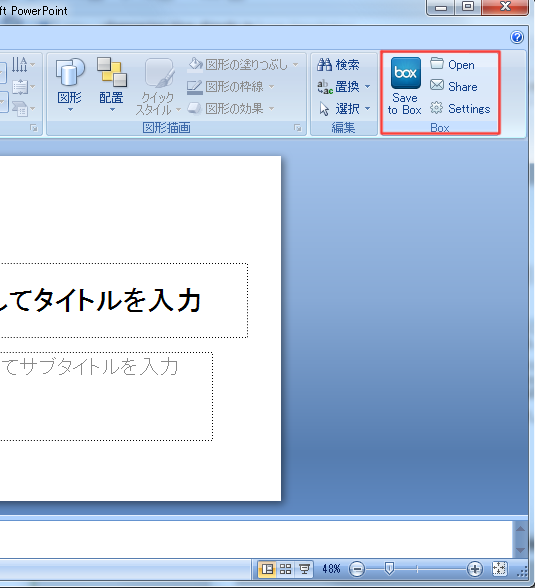Click the 48% zoom level button
The width and height of the screenshot is (535, 588).
[x=331, y=569]
